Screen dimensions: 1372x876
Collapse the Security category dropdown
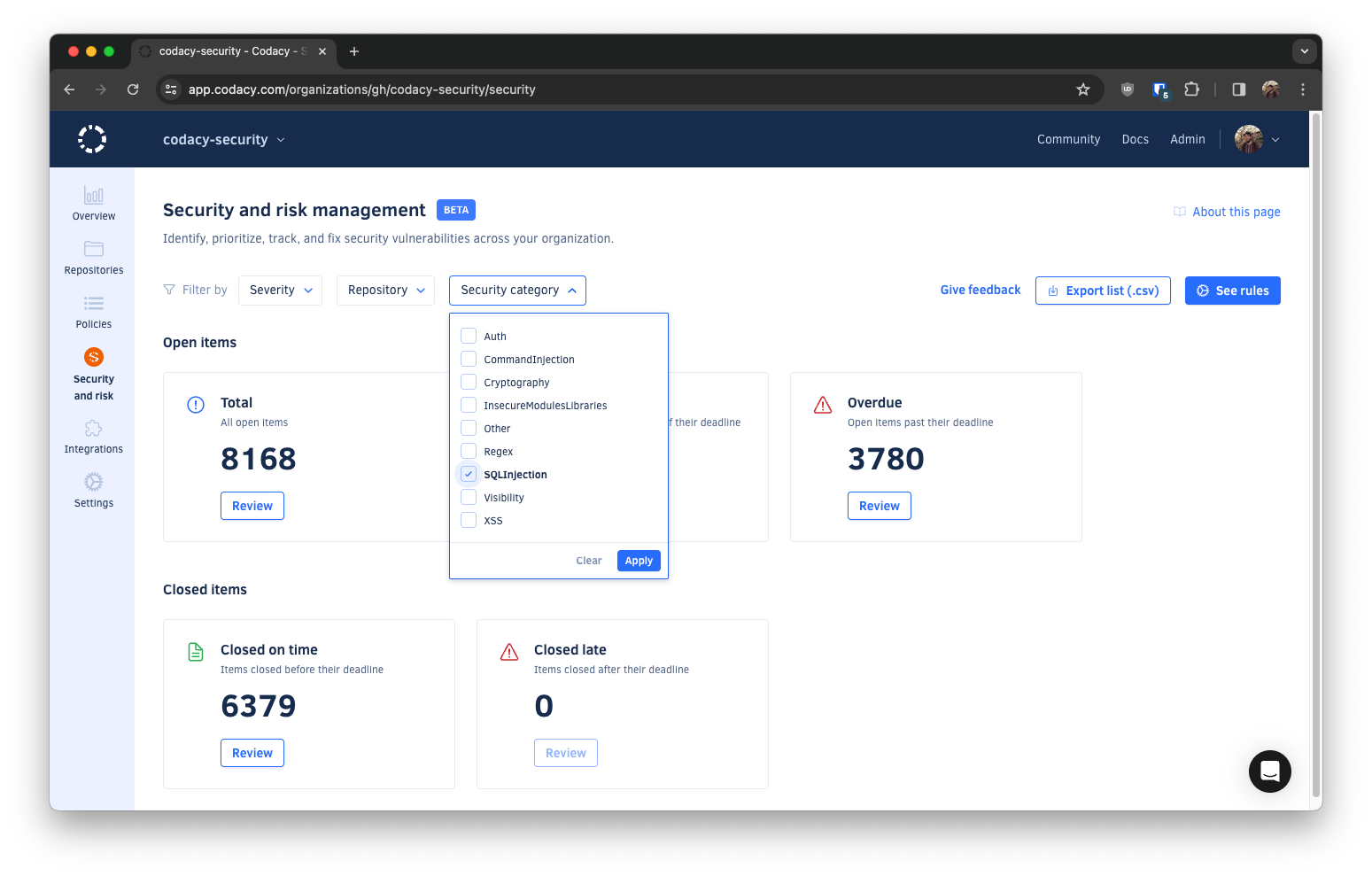click(x=517, y=291)
